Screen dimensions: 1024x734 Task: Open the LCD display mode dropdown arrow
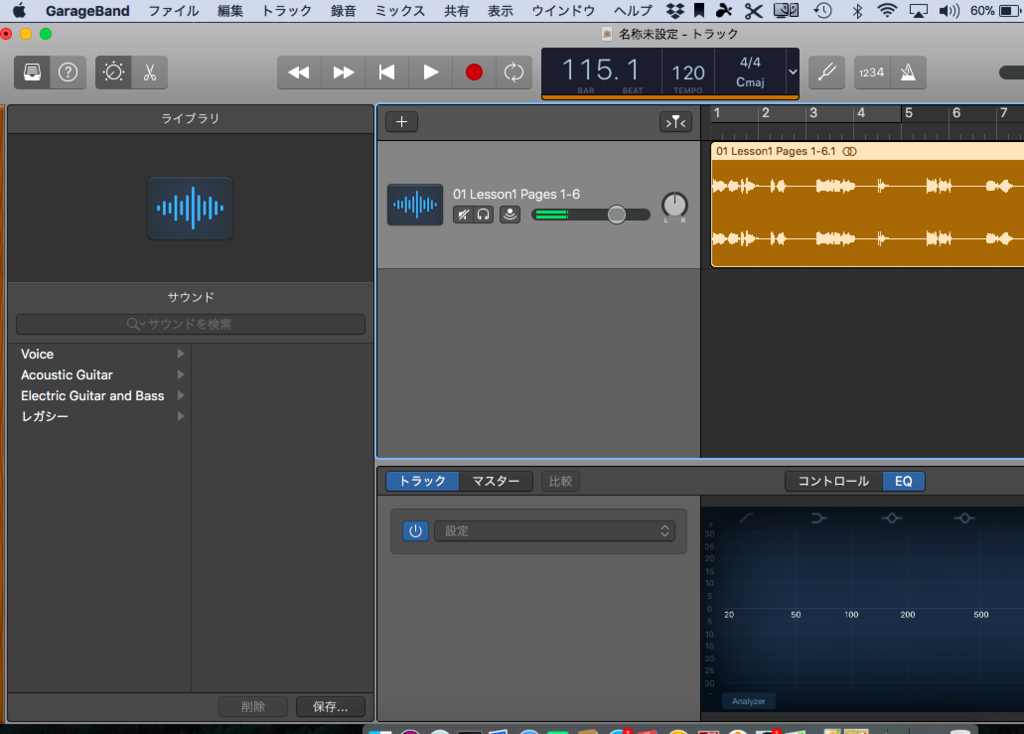[x=792, y=72]
